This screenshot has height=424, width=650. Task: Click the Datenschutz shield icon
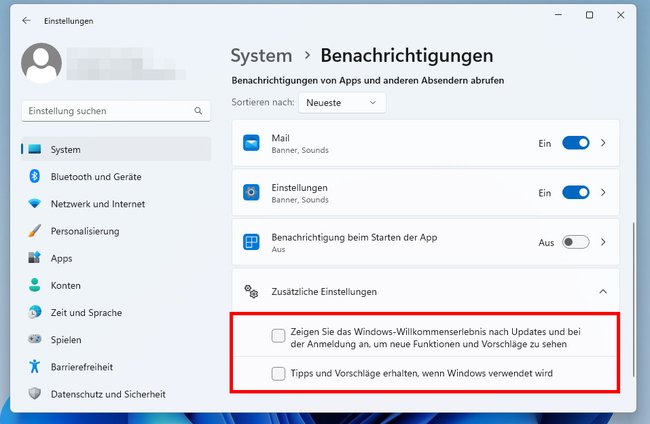[x=35, y=393]
